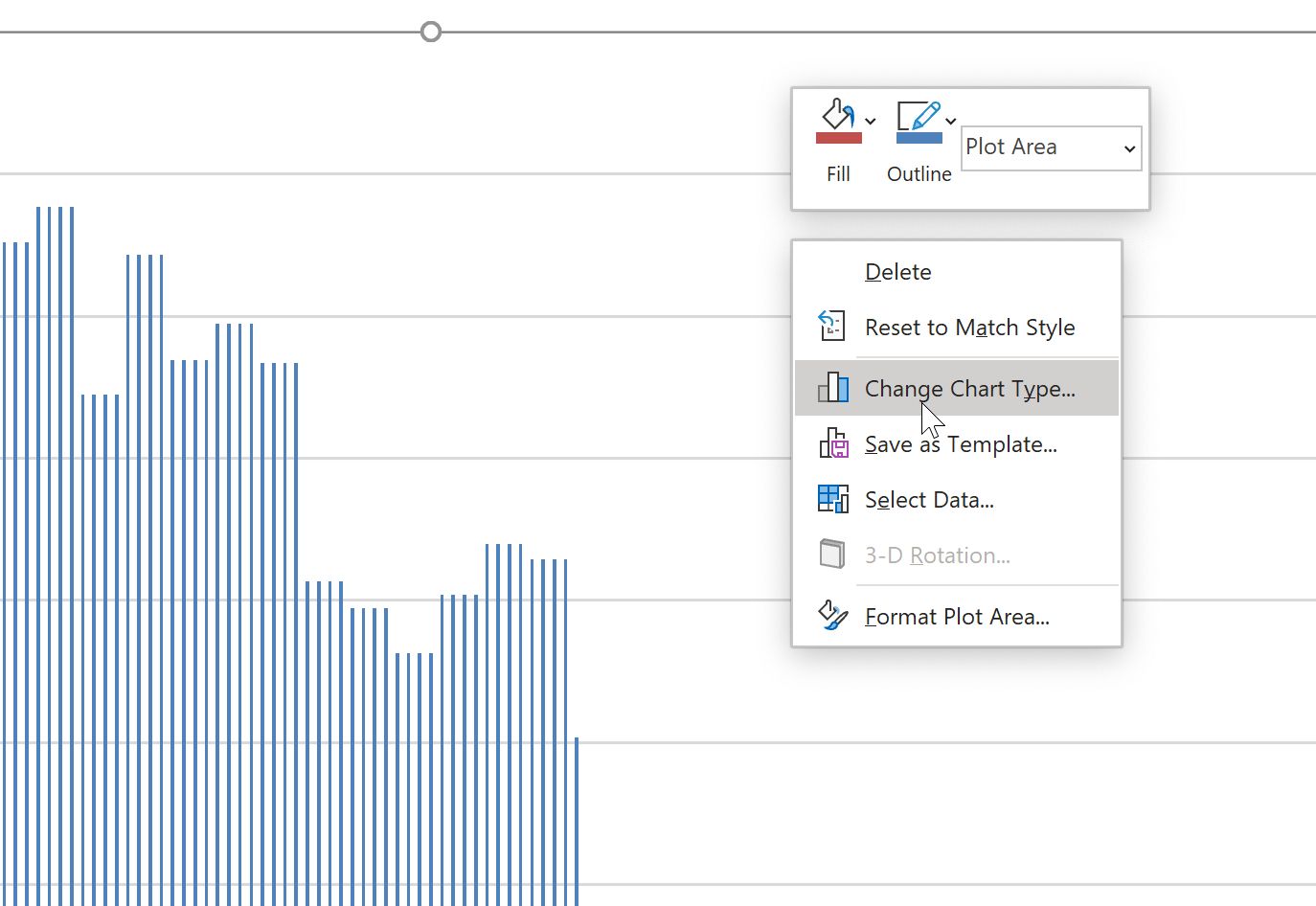Open Select Data from context menu
The image size is (1316, 906).
pyautogui.click(x=957, y=500)
